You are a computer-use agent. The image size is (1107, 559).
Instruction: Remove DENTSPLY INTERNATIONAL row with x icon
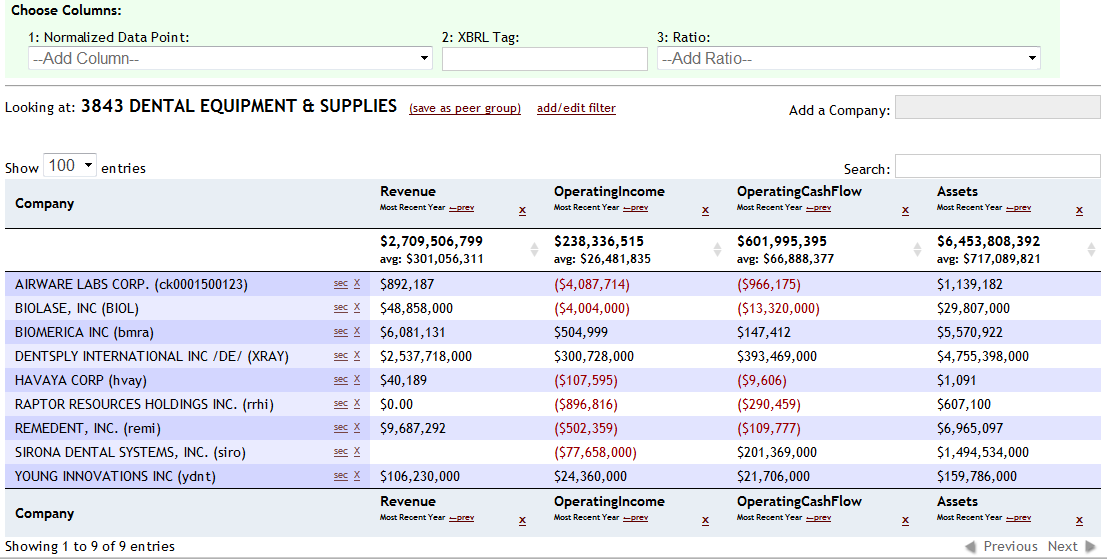point(357,356)
